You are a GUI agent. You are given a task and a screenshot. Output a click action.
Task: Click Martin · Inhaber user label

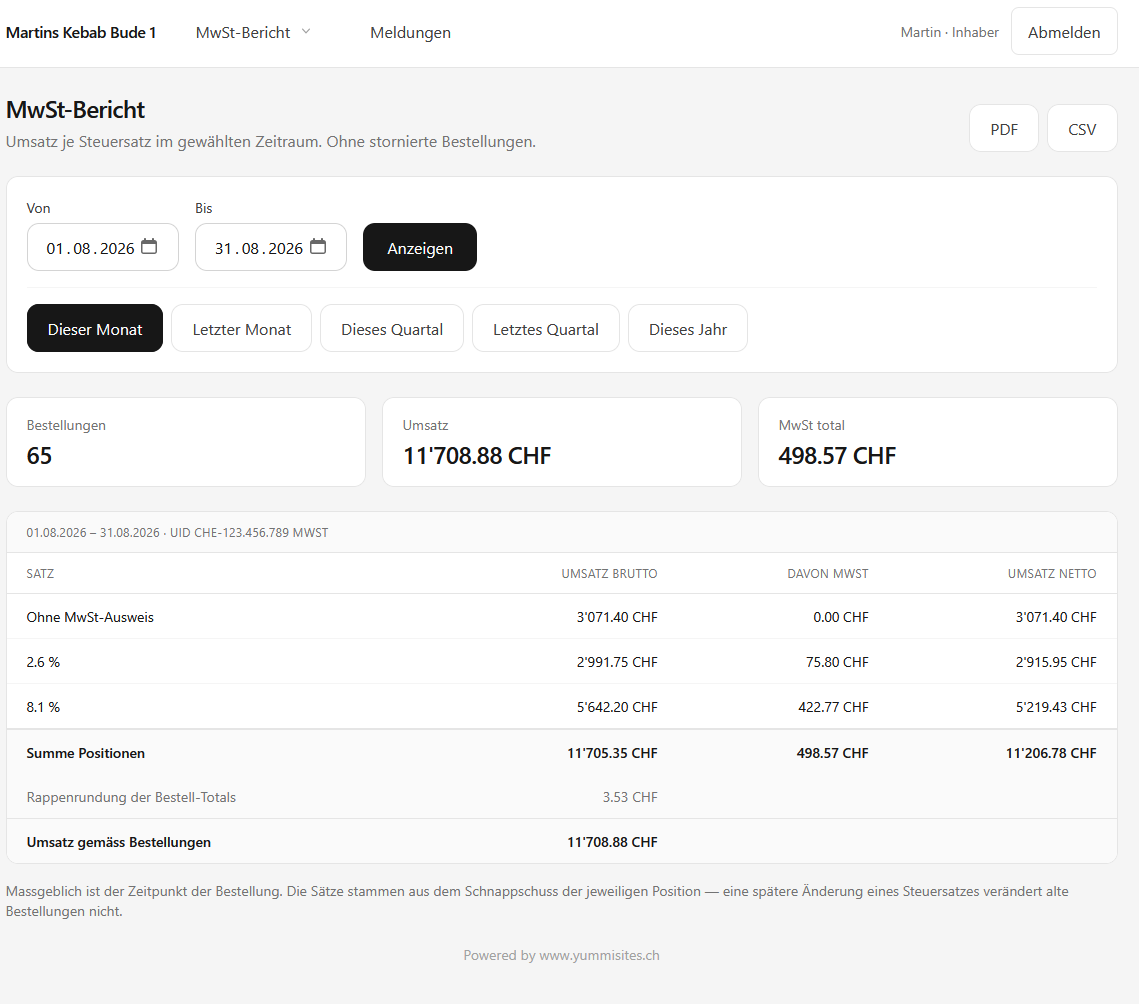949,33
